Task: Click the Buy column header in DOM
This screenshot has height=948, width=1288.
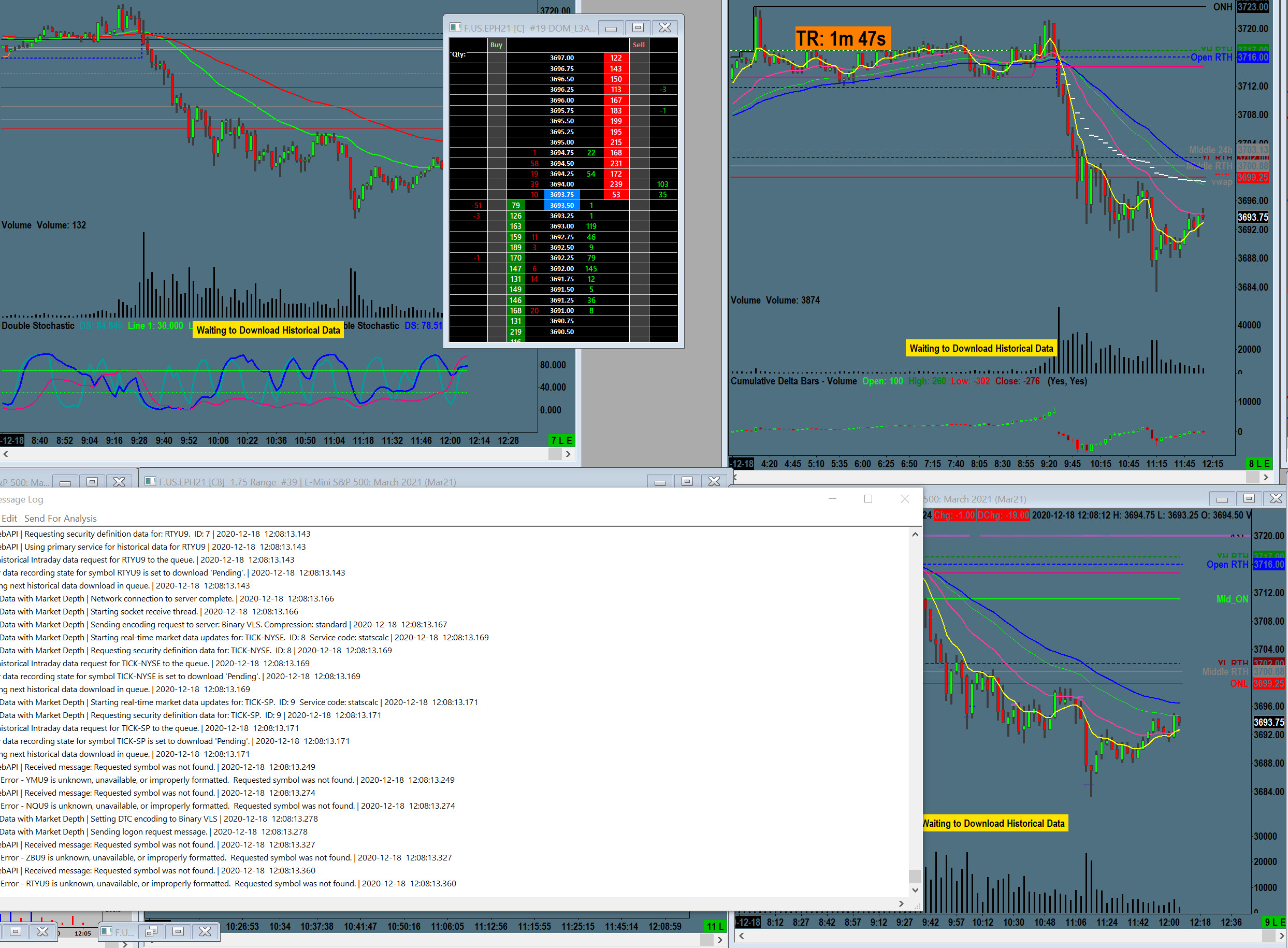Action: 496,45
